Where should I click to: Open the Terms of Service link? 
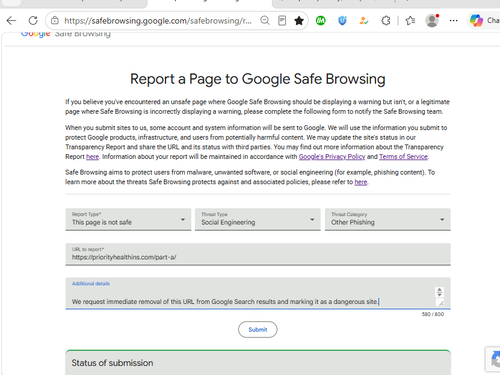[x=403, y=157]
